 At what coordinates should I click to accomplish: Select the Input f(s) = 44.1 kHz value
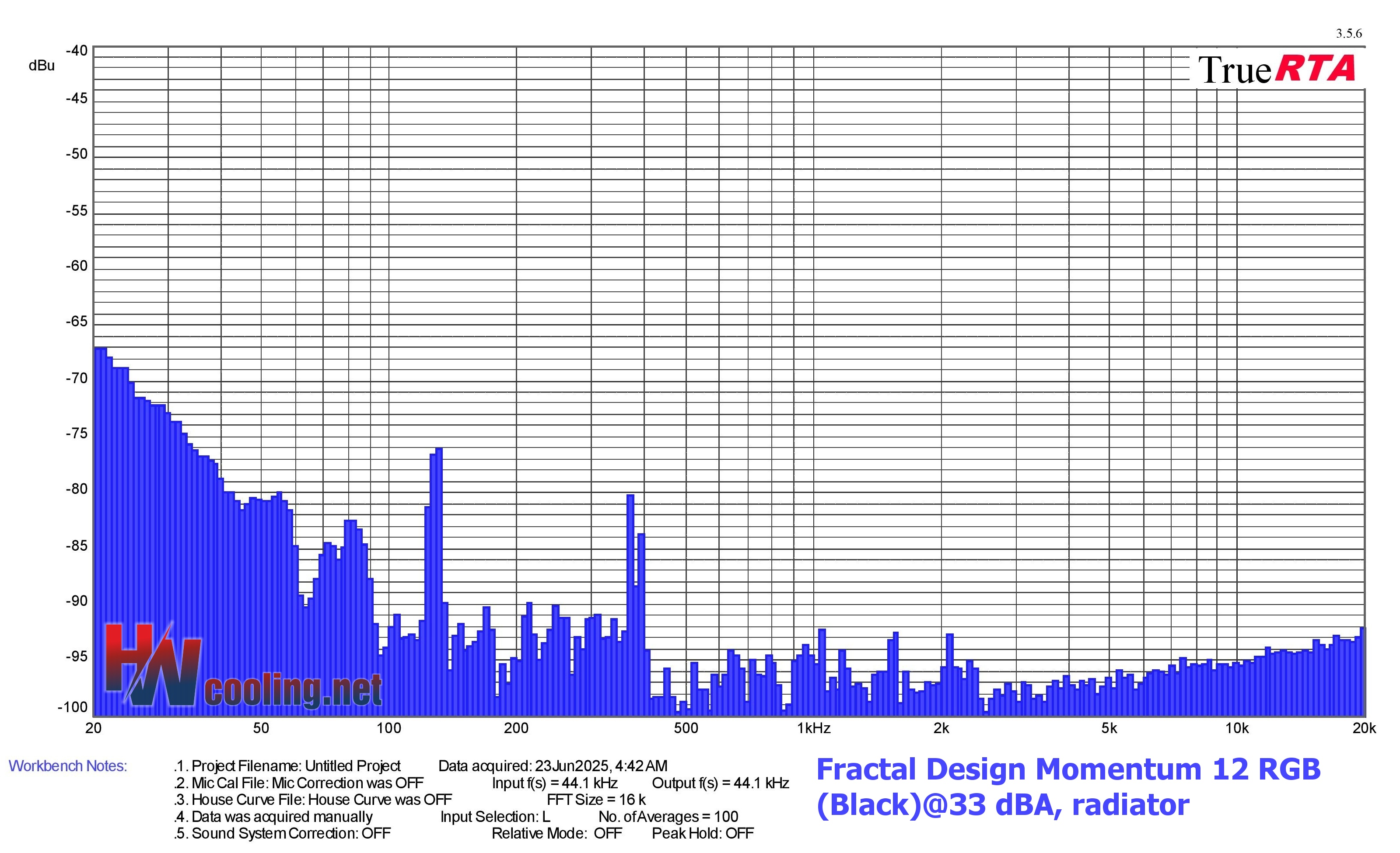pos(555,783)
